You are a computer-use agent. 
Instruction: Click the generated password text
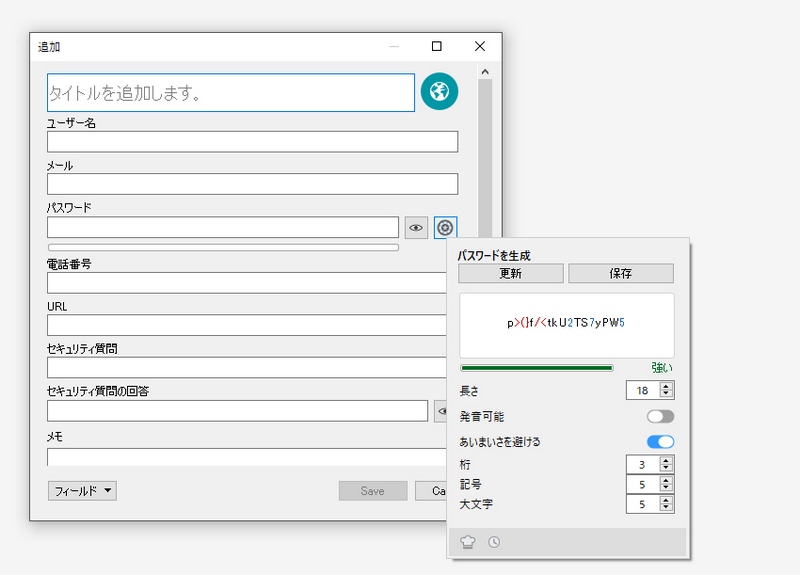(x=566, y=322)
